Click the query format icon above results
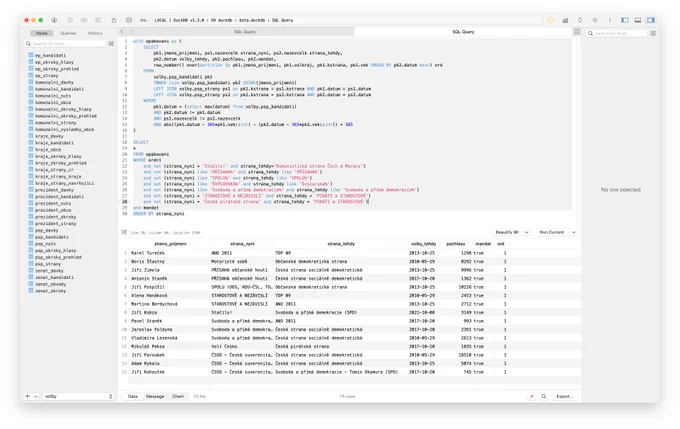The image size is (680, 429). tap(124, 232)
